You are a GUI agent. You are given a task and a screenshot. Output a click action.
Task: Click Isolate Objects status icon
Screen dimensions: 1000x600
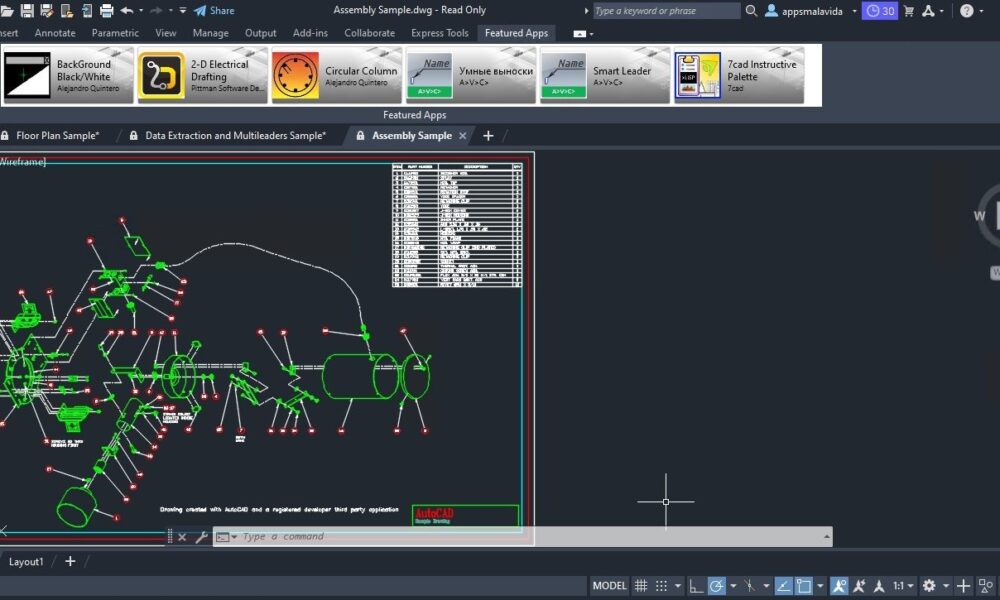coord(986,585)
